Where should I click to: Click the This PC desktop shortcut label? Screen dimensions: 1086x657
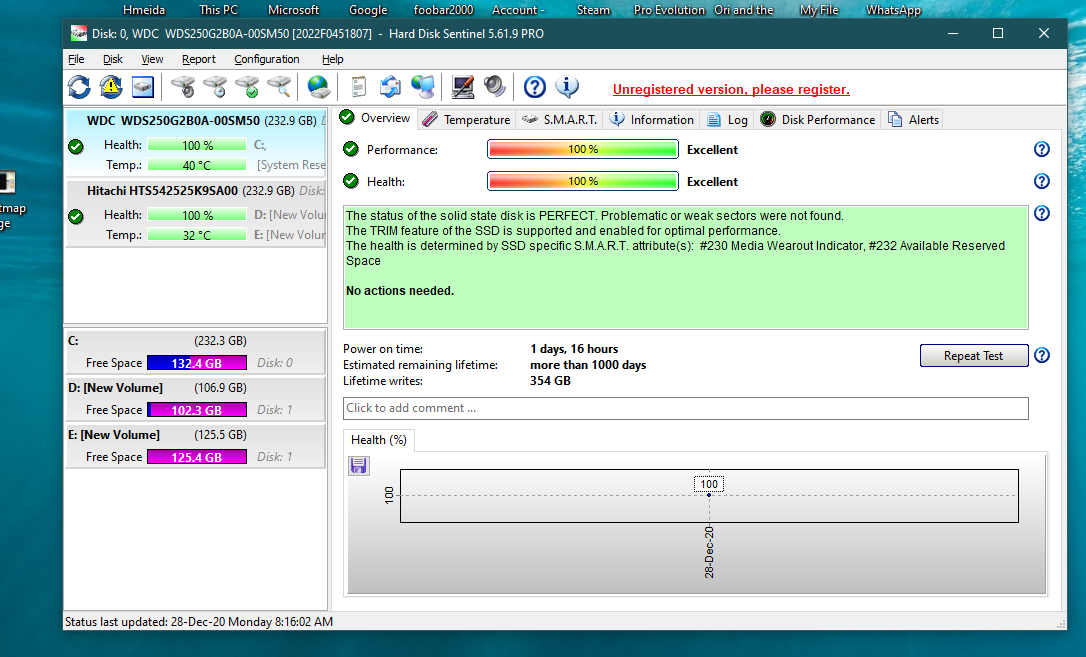click(x=218, y=10)
